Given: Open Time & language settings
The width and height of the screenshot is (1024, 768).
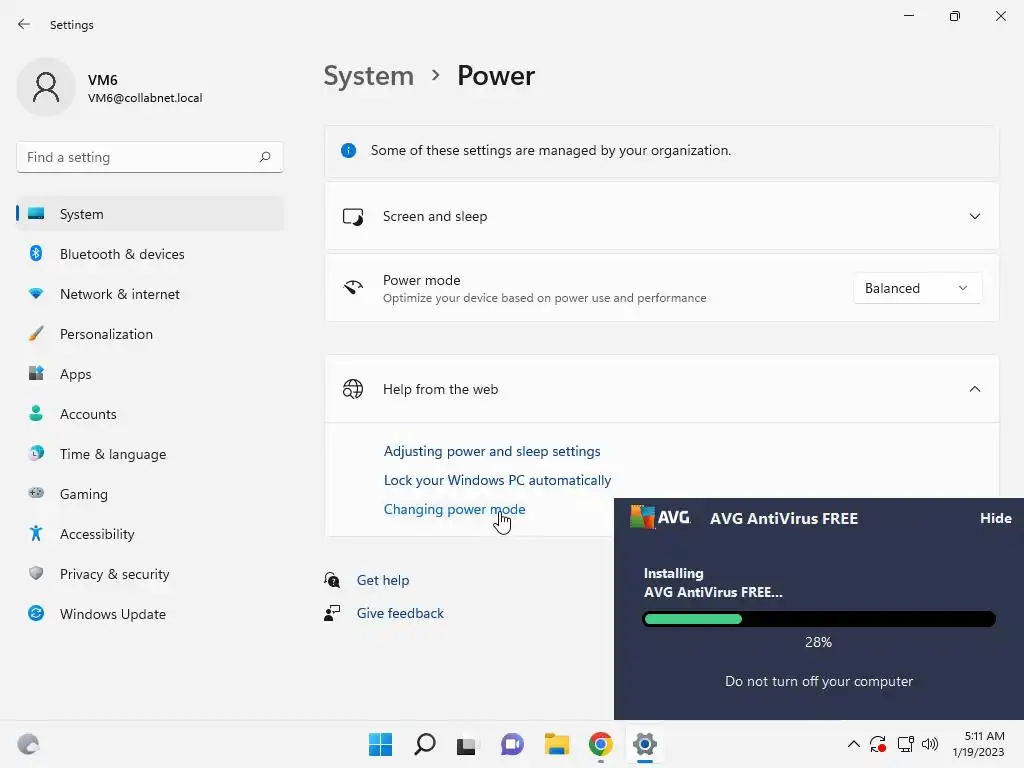Looking at the screenshot, I should tap(150, 454).
